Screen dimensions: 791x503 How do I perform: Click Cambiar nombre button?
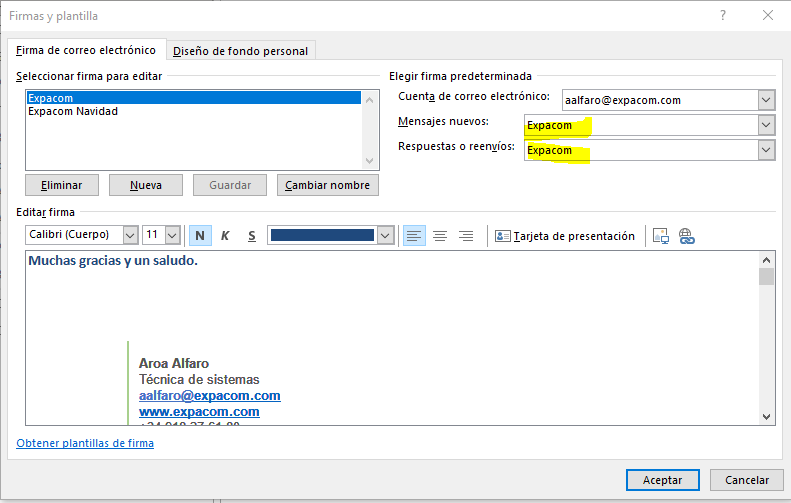coord(327,185)
